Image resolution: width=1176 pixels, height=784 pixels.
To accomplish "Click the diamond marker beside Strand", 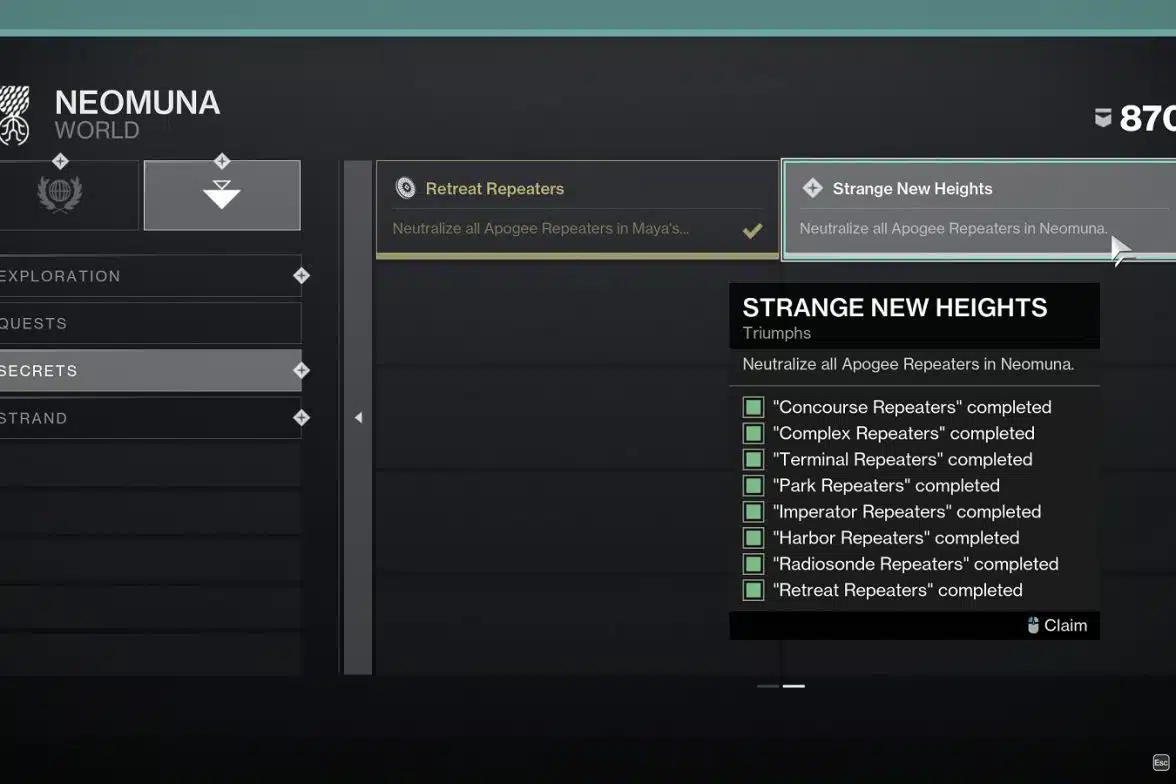I will [302, 418].
